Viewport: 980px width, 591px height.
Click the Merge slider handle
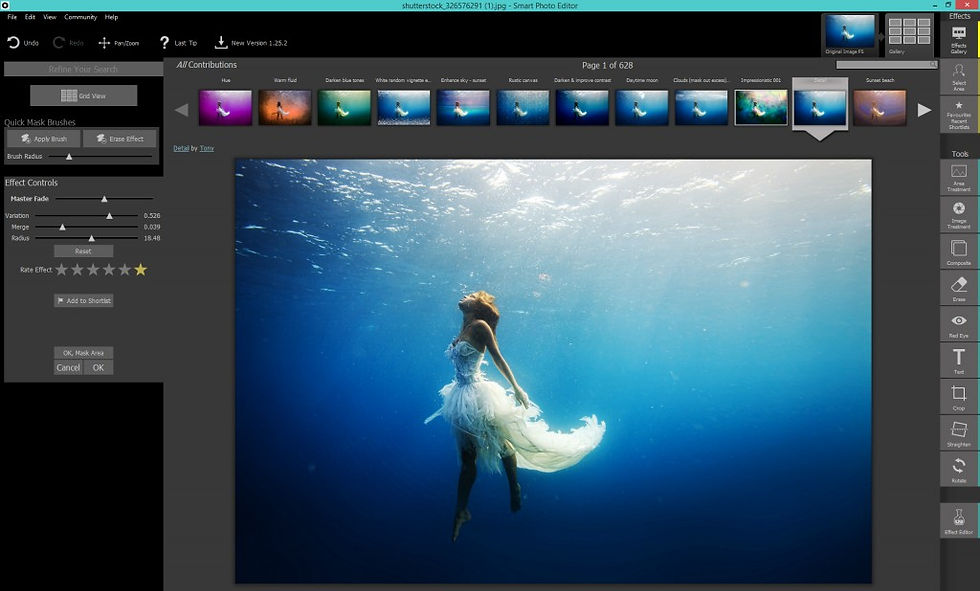point(62,227)
